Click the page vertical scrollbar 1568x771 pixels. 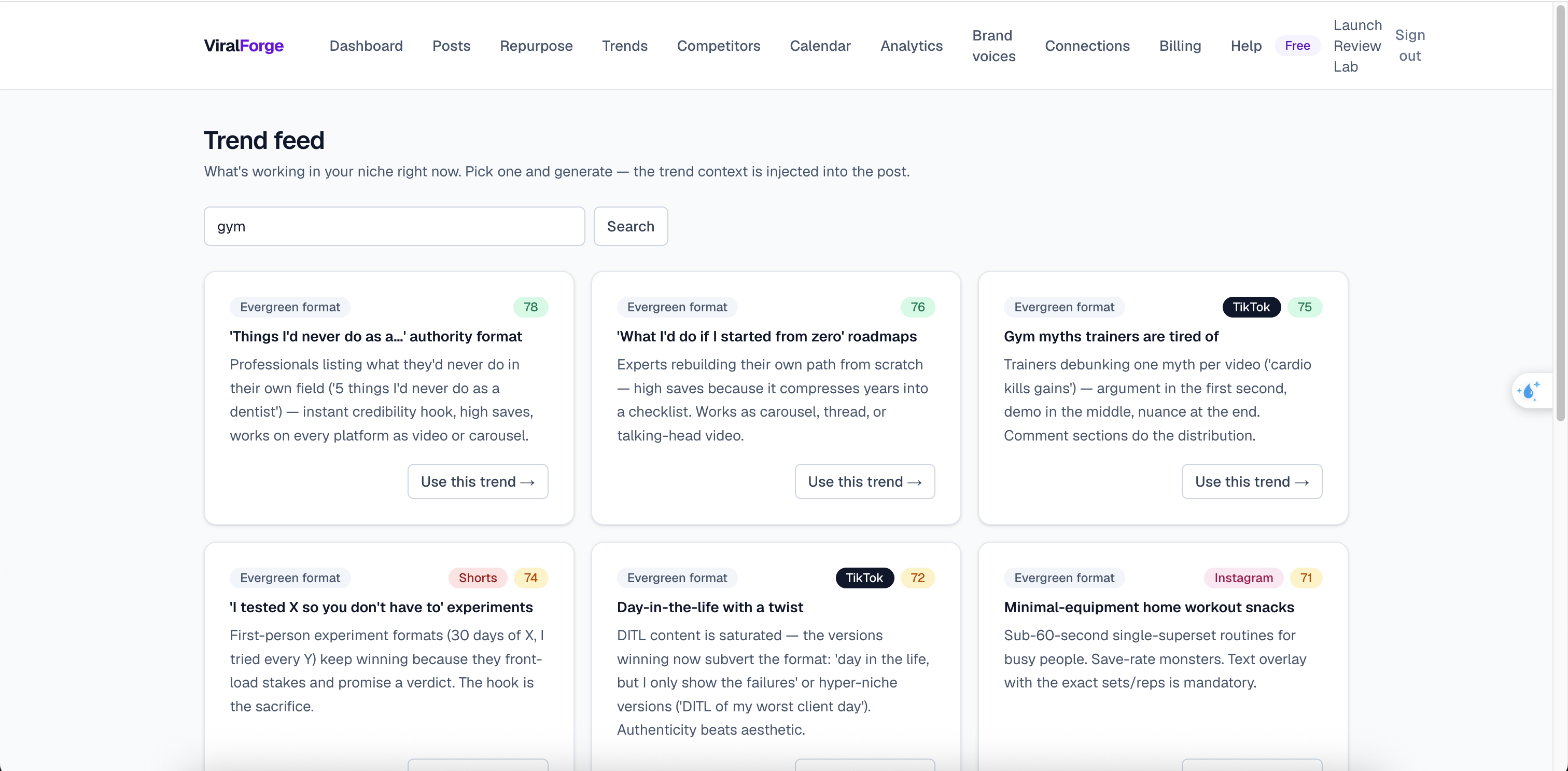pyautogui.click(x=1560, y=213)
